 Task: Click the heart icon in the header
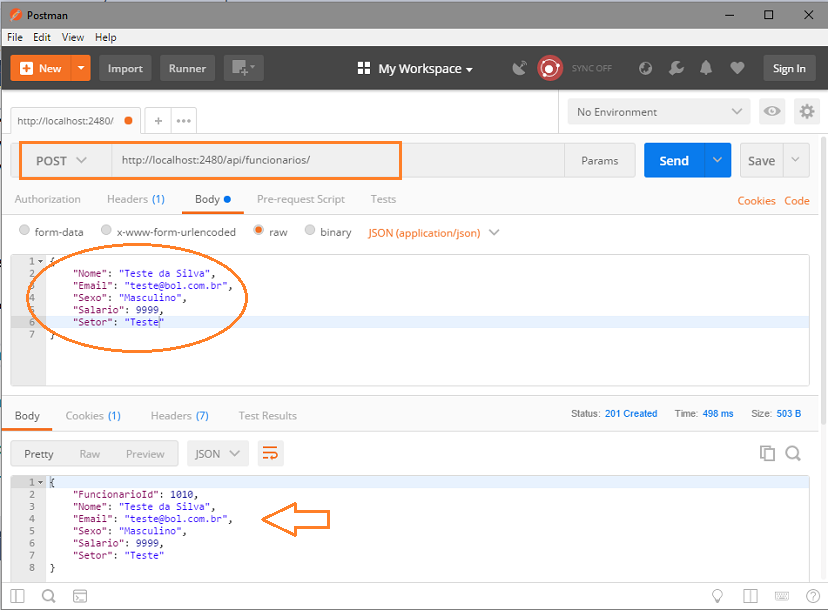[x=737, y=68]
